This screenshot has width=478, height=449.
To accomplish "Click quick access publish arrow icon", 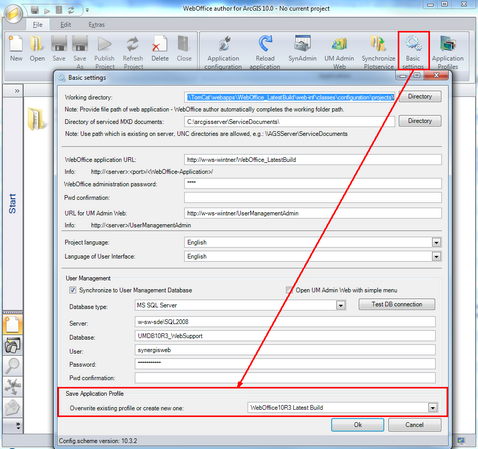I will [47, 11].
